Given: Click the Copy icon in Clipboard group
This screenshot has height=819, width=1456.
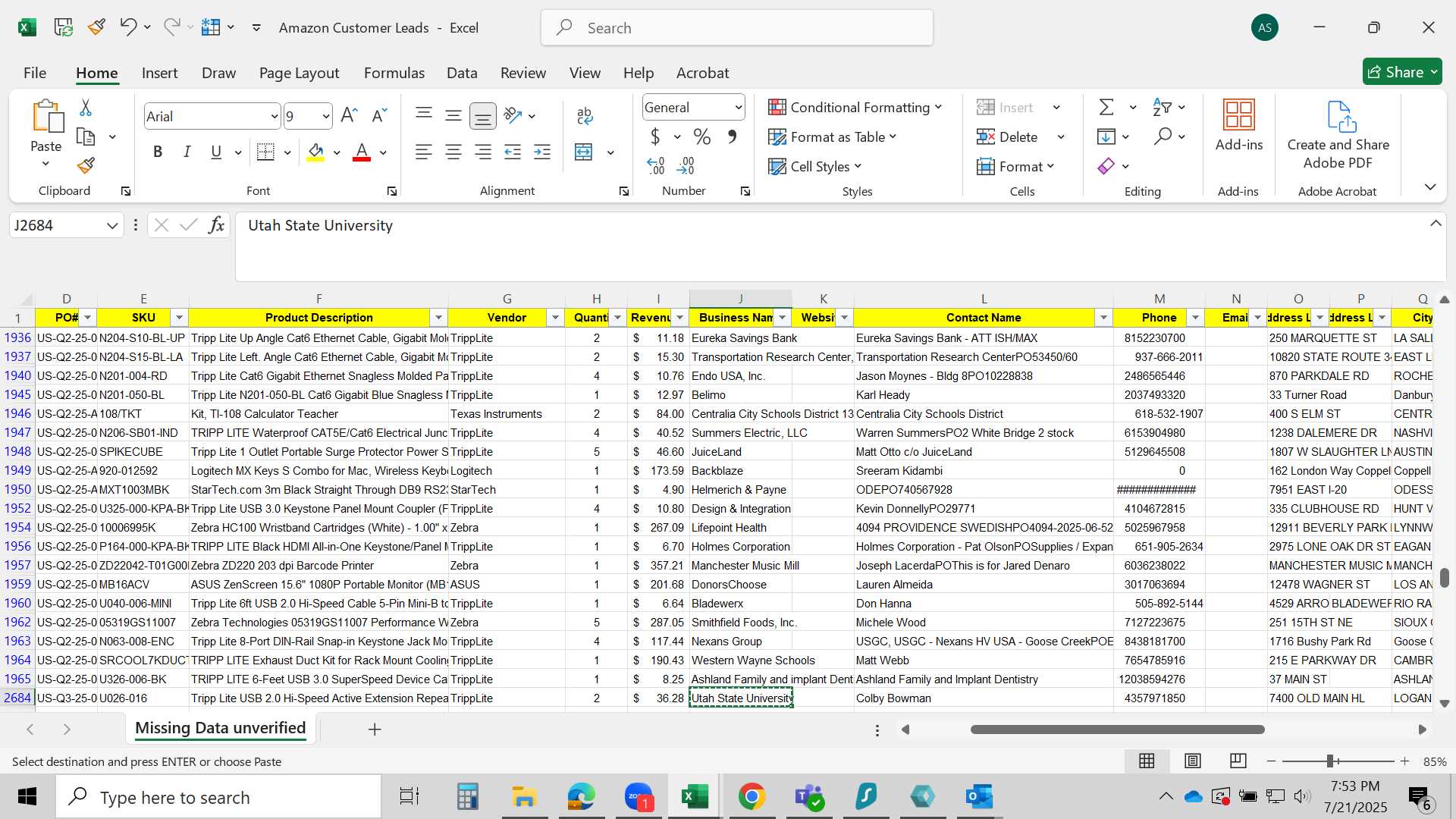Looking at the screenshot, I should [86, 136].
